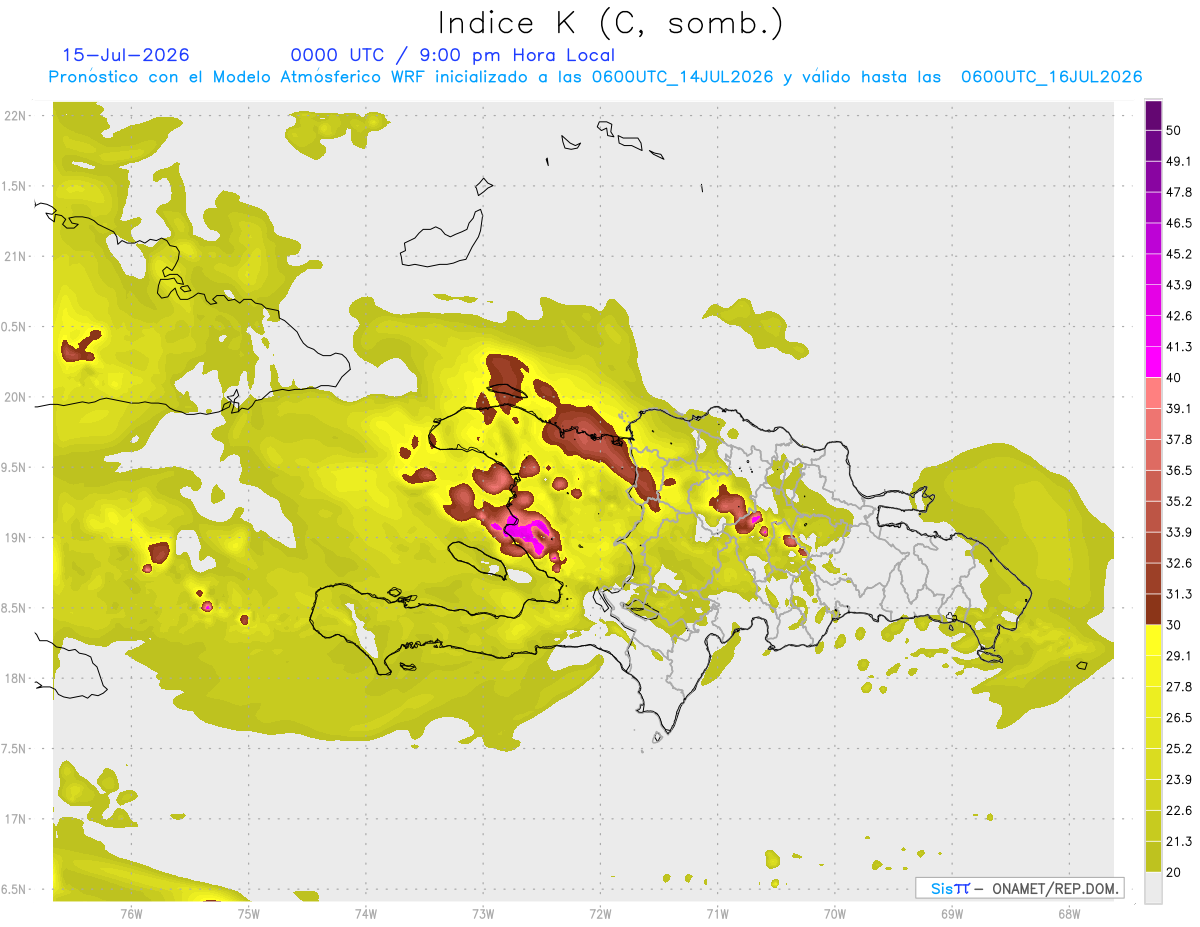Click colorbar label "29.1"
The width and height of the screenshot is (1200, 927).
pyautogui.click(x=1179, y=655)
